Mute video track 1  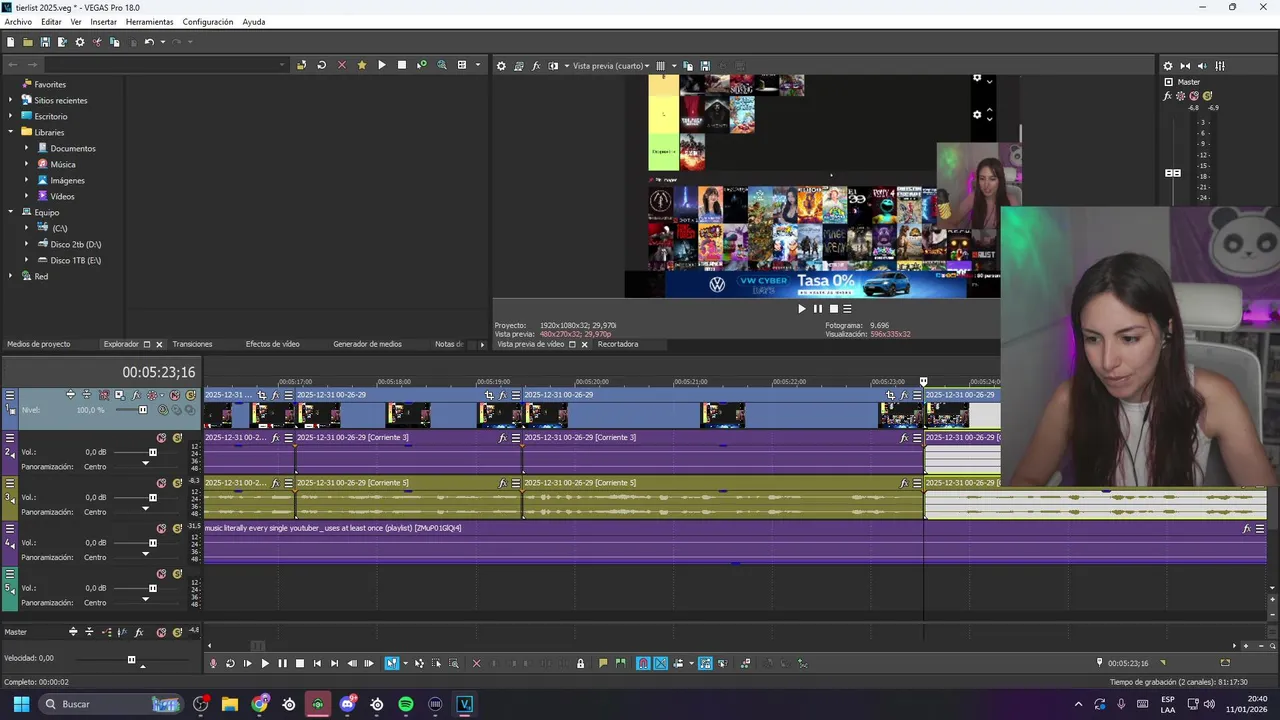(x=174, y=395)
